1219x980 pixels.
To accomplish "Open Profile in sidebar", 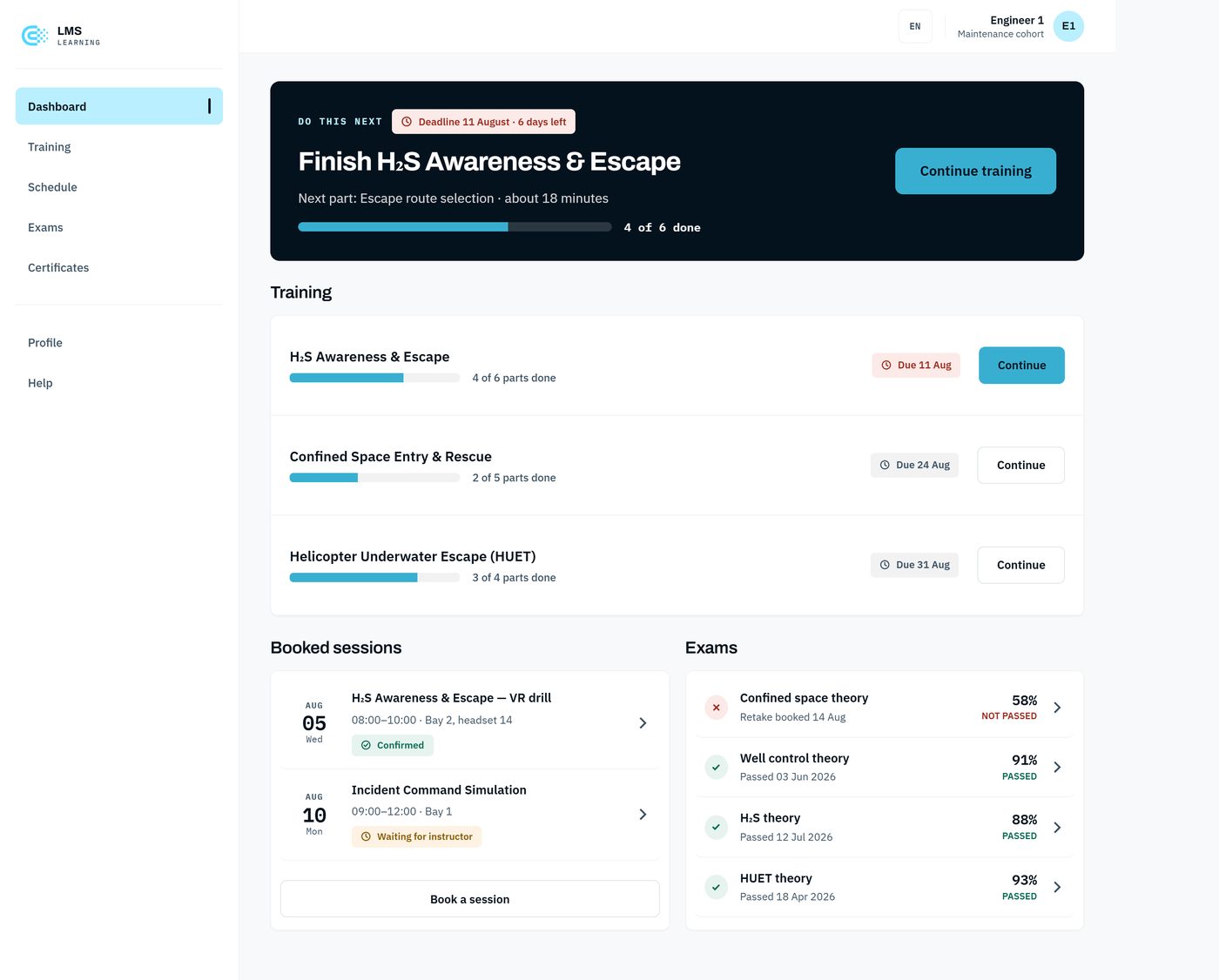I will [119, 343].
